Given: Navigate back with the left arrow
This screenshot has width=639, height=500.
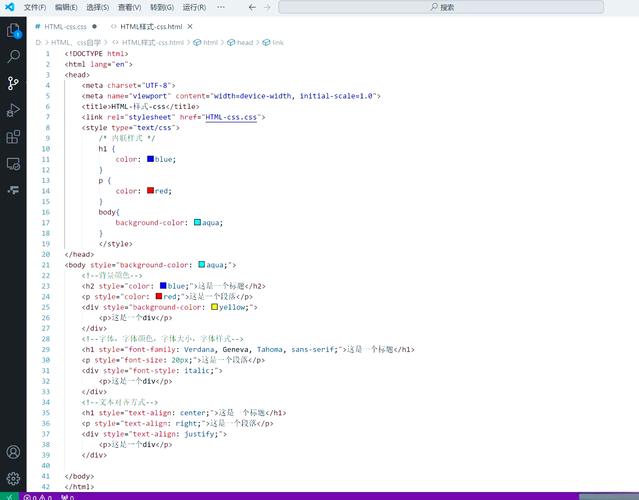Looking at the screenshot, I should [251, 7].
